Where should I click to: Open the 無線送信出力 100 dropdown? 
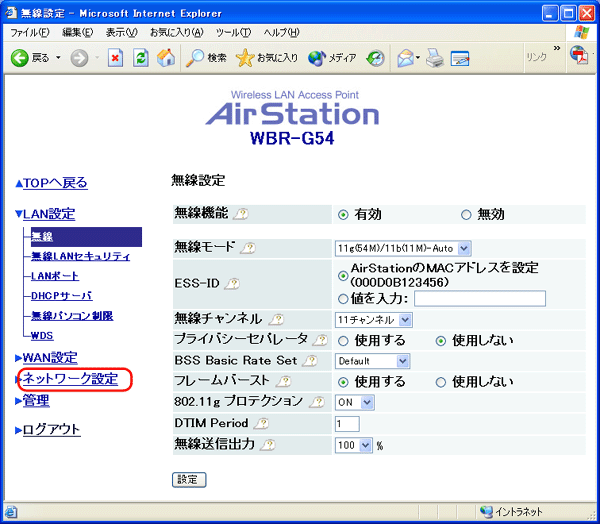pyautogui.click(x=354, y=445)
